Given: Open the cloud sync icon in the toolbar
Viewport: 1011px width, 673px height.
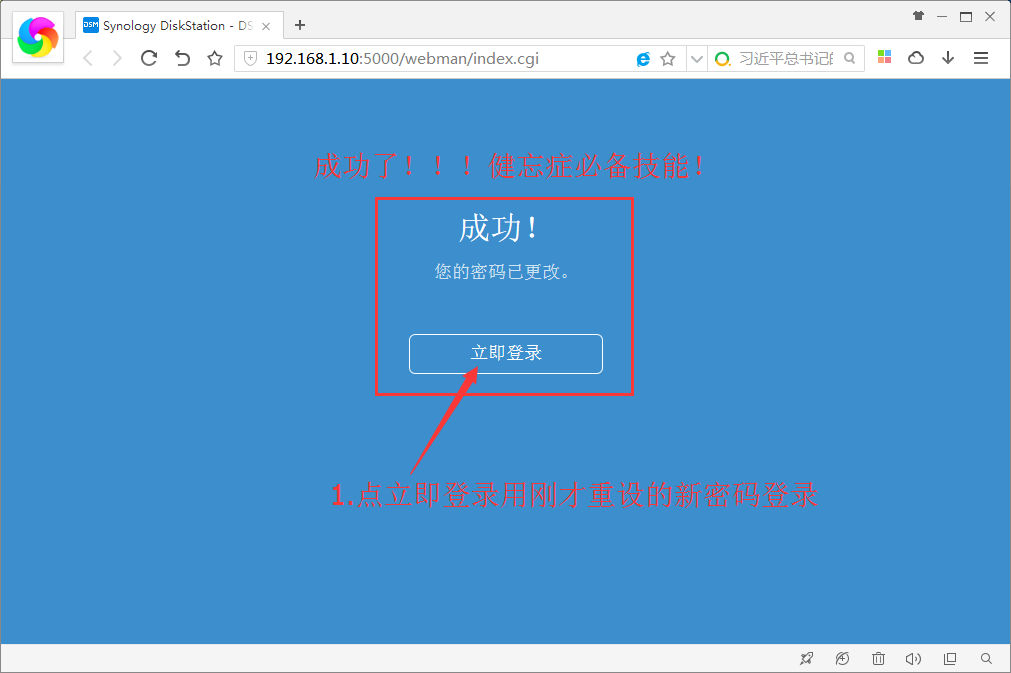Looking at the screenshot, I should click(915, 58).
